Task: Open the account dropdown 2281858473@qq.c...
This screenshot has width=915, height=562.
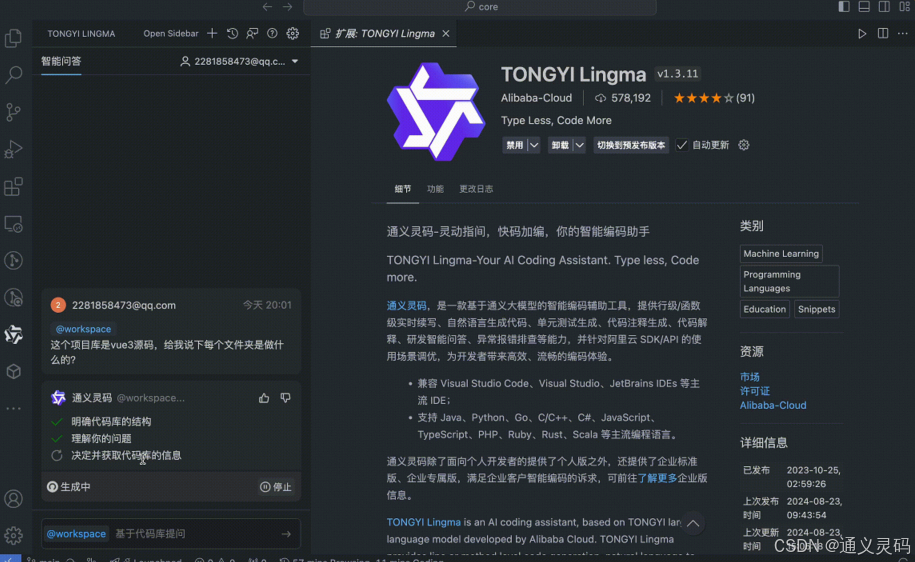Action: (x=239, y=61)
